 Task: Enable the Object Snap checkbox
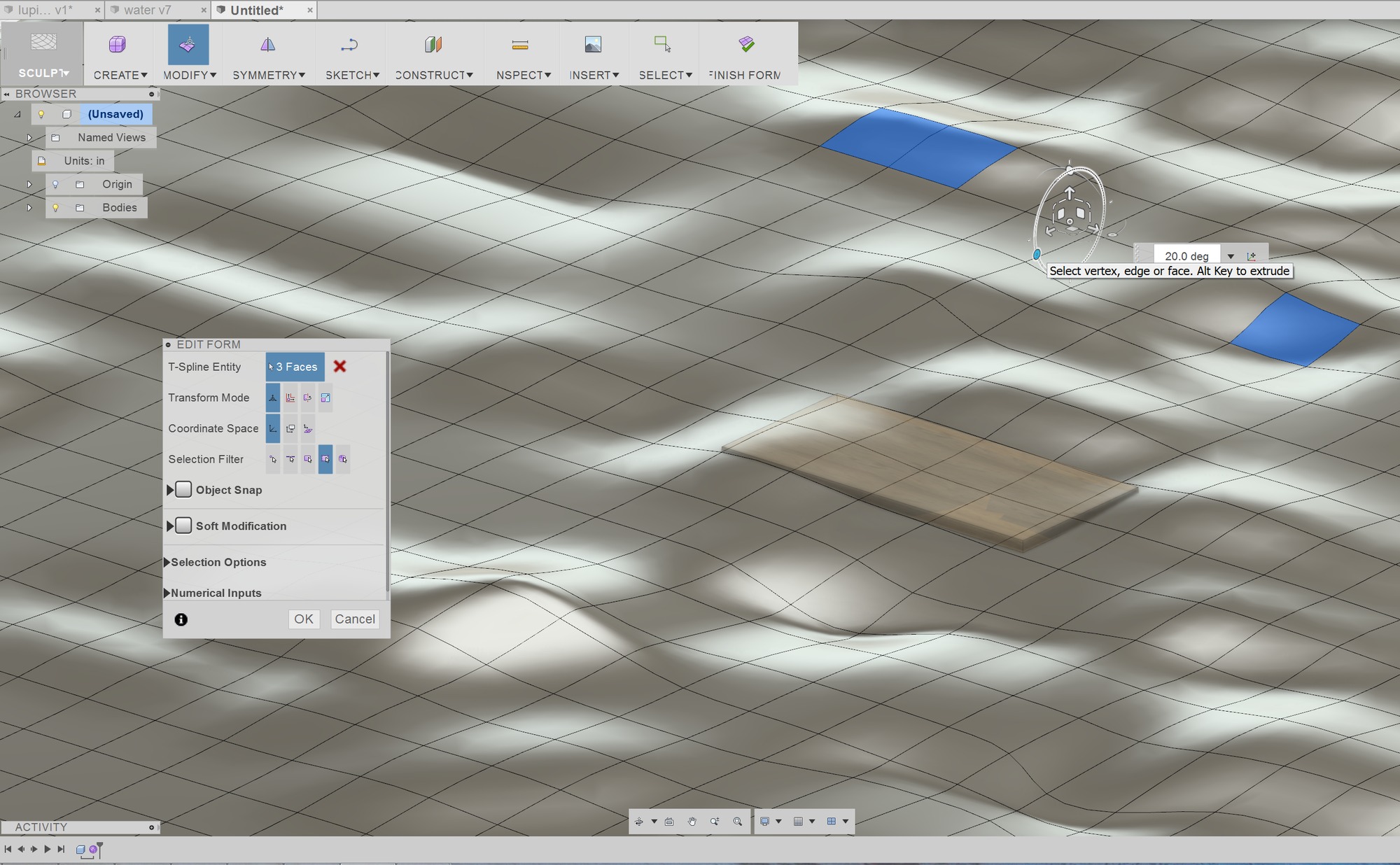point(183,490)
